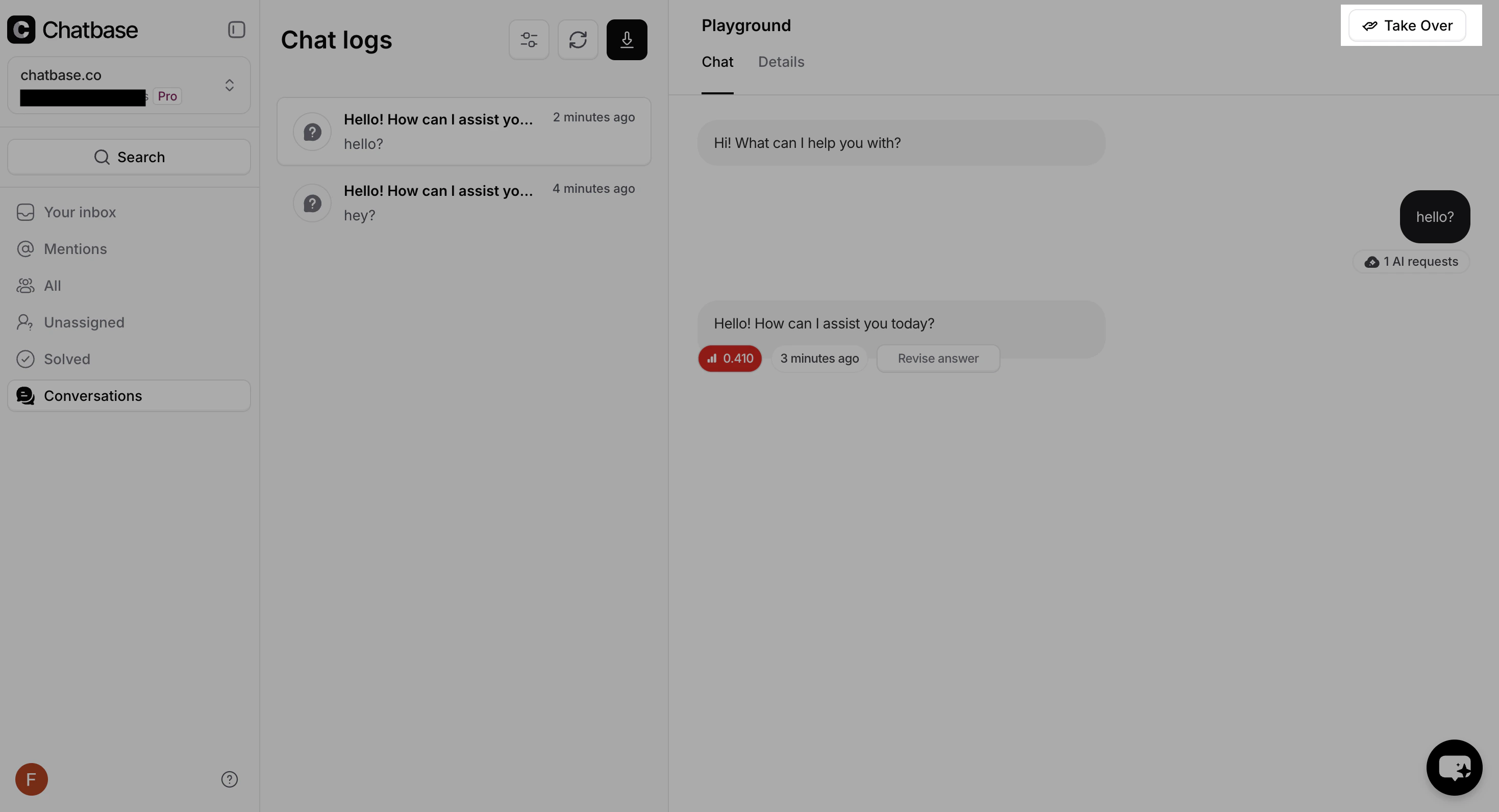Switch to the Chat tab
Image resolution: width=1499 pixels, height=812 pixels.
(717, 62)
